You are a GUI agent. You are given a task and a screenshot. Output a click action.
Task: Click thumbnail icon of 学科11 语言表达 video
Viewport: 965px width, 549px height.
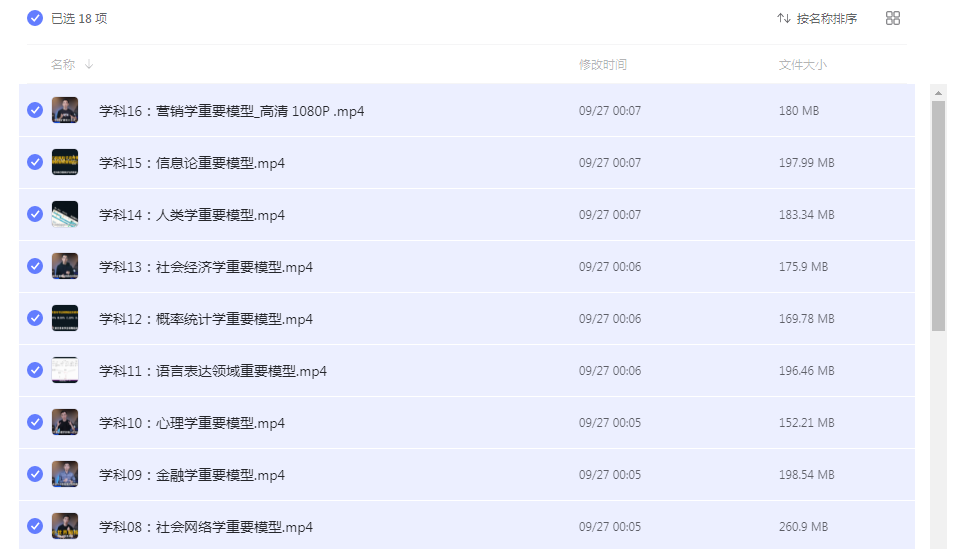[x=65, y=370]
